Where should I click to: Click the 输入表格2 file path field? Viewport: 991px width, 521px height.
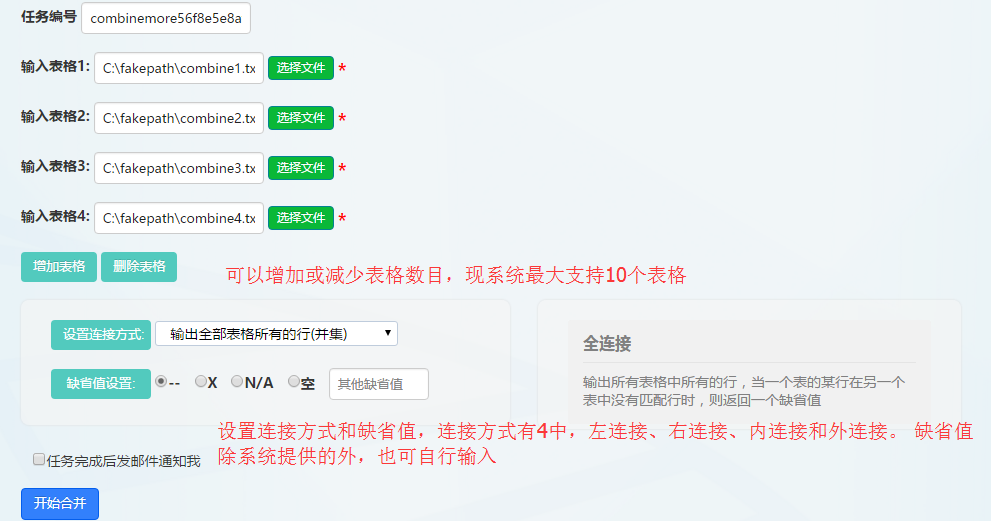click(x=179, y=118)
